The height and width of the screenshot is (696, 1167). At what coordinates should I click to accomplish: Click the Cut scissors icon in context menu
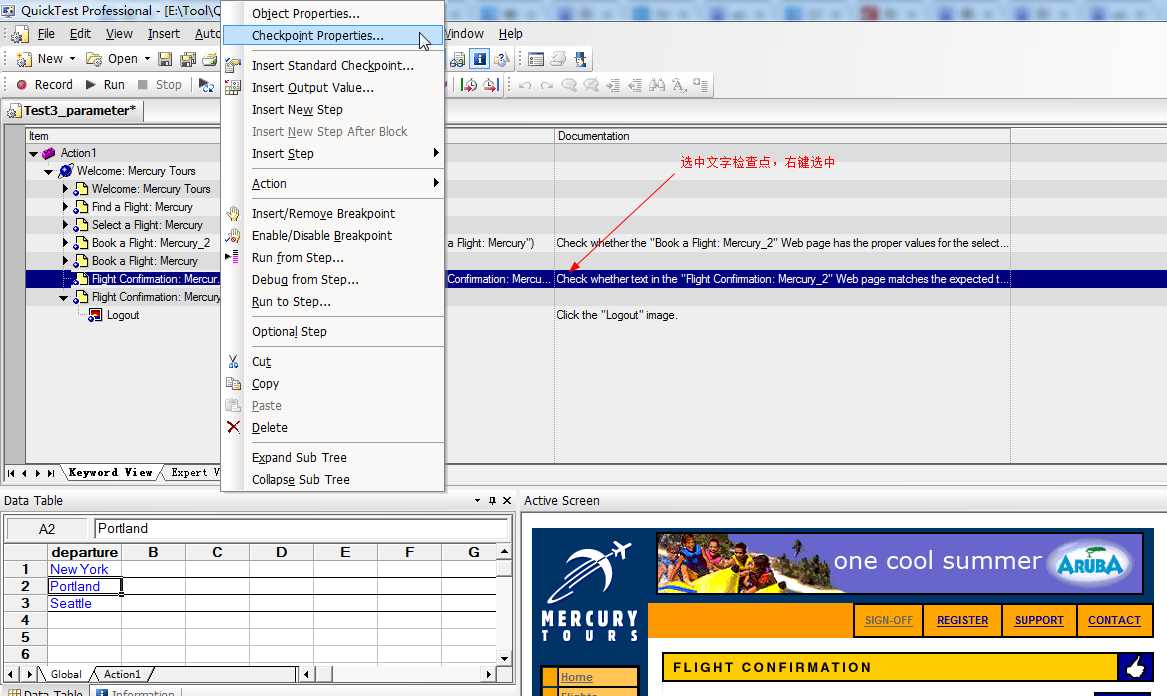coord(234,362)
